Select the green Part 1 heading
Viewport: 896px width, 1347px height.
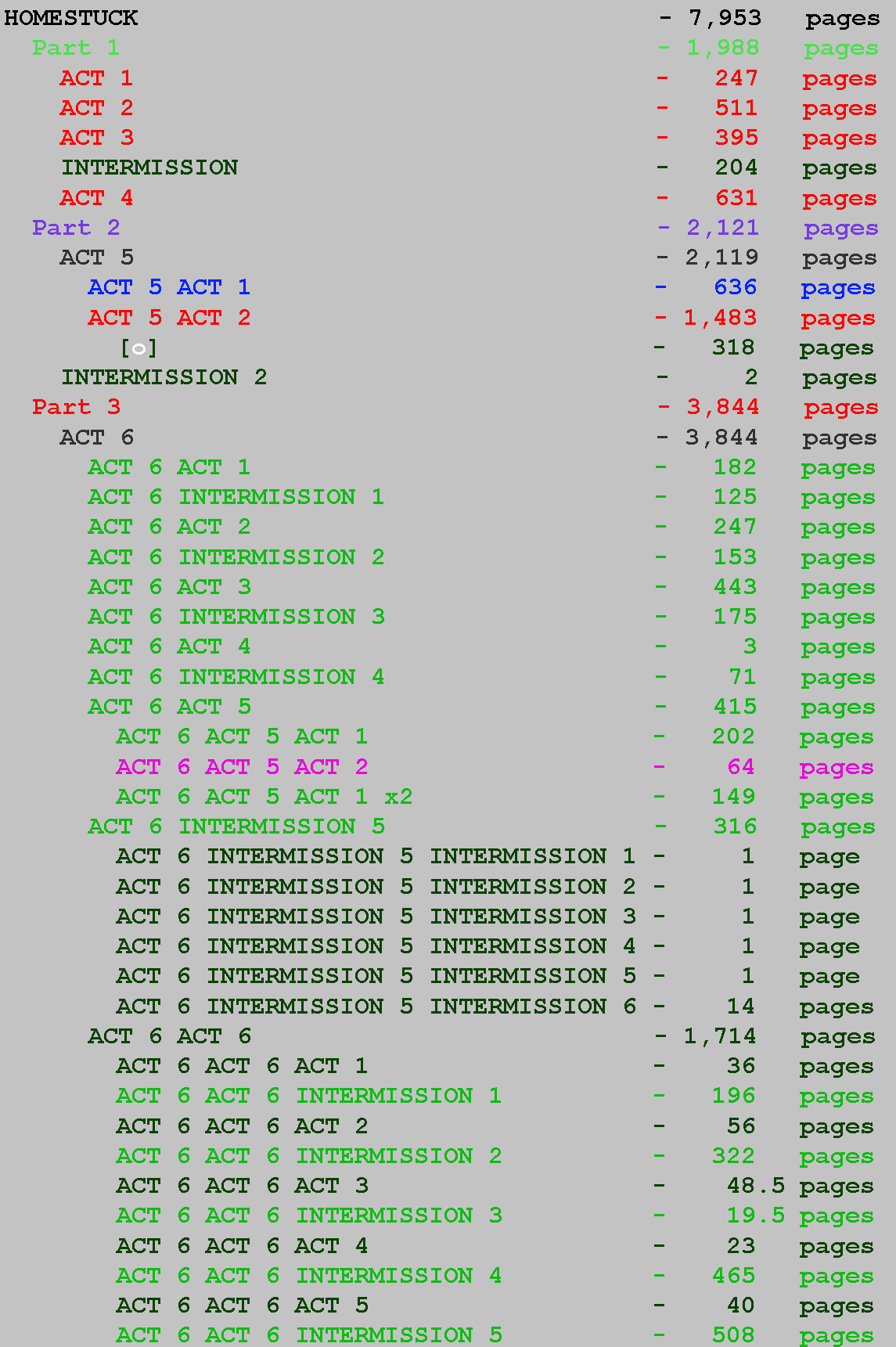(76, 48)
